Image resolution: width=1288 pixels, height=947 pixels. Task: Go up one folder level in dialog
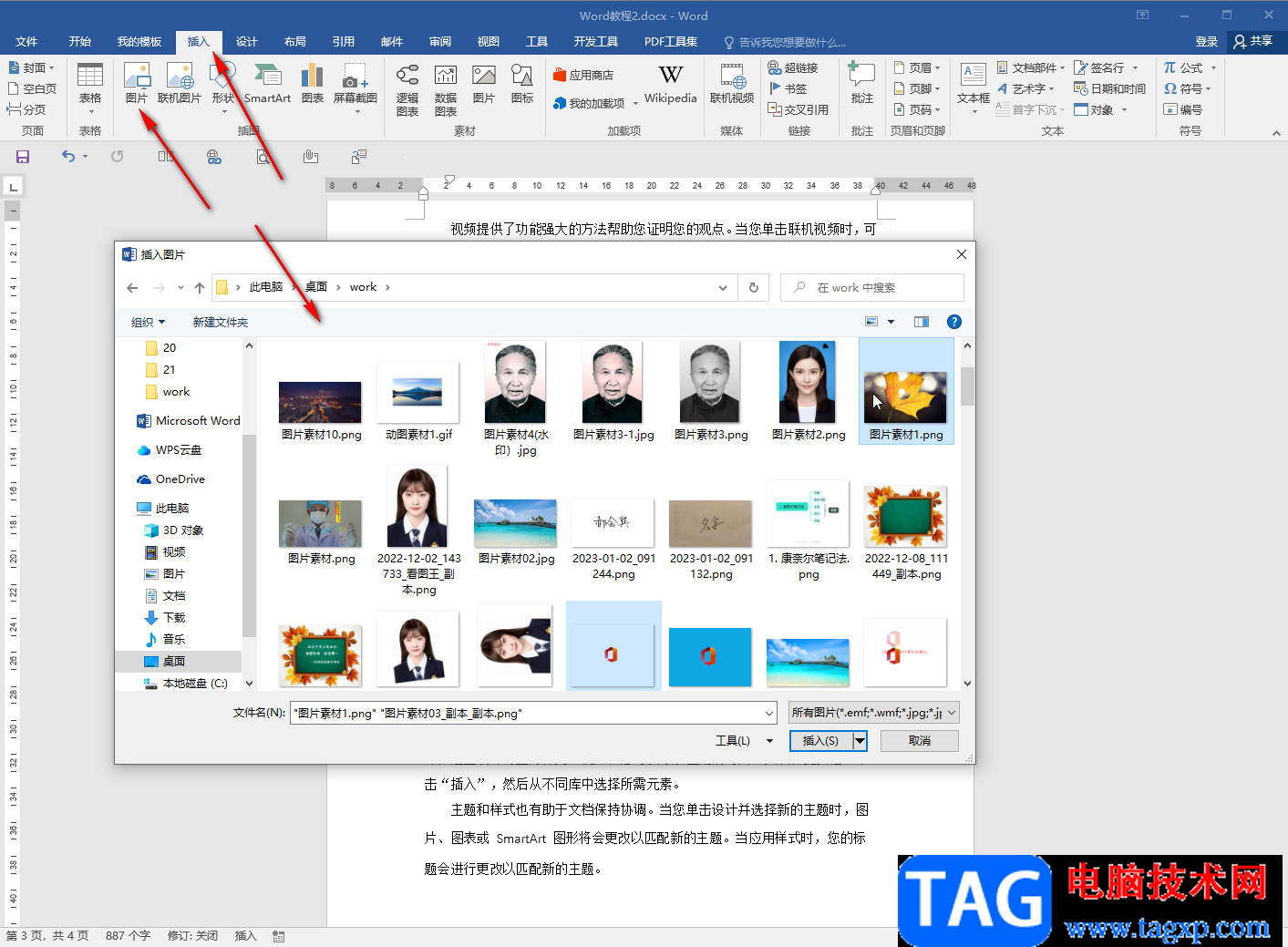click(200, 287)
